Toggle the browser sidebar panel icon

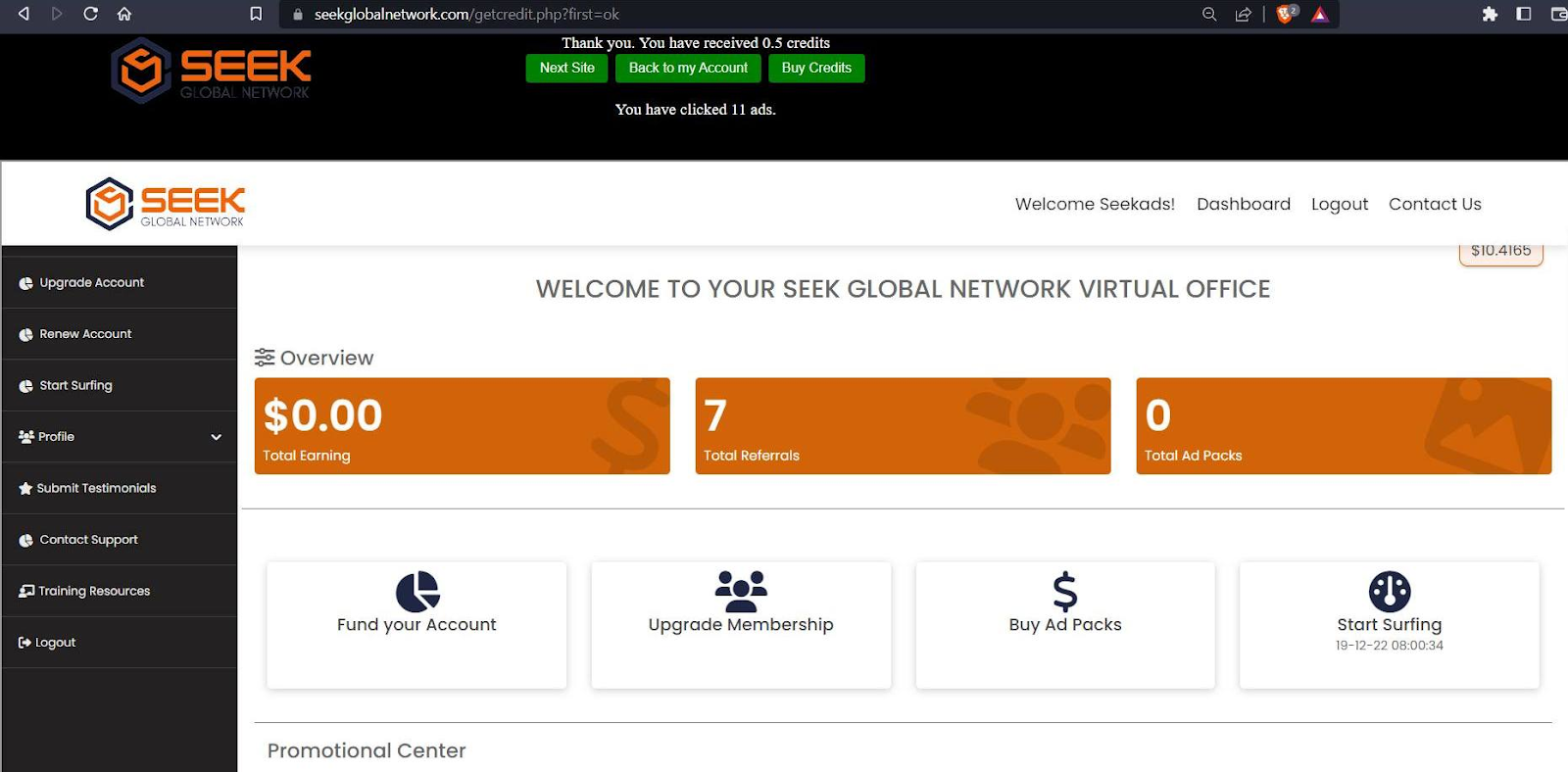click(1524, 14)
